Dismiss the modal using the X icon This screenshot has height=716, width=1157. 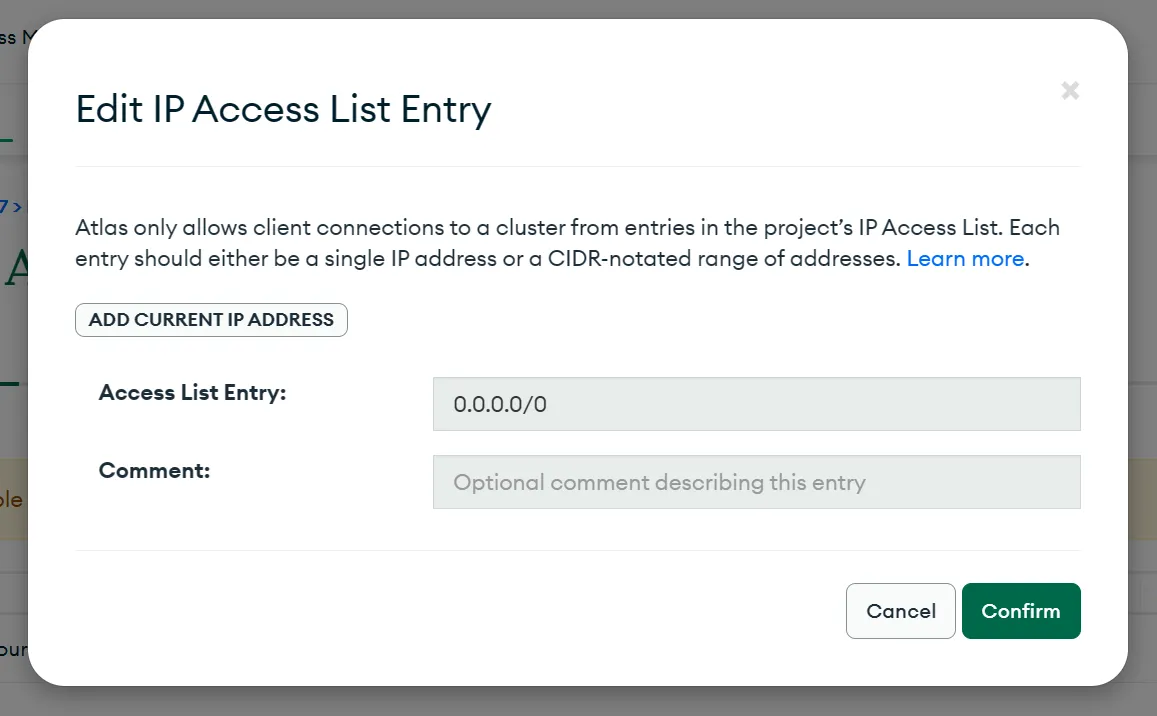coord(1070,91)
